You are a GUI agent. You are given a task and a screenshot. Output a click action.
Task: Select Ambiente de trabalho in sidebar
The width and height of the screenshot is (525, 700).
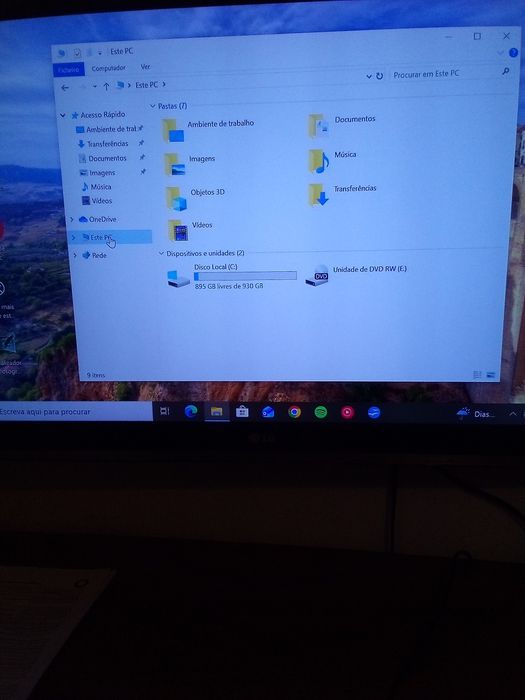click(x=110, y=129)
